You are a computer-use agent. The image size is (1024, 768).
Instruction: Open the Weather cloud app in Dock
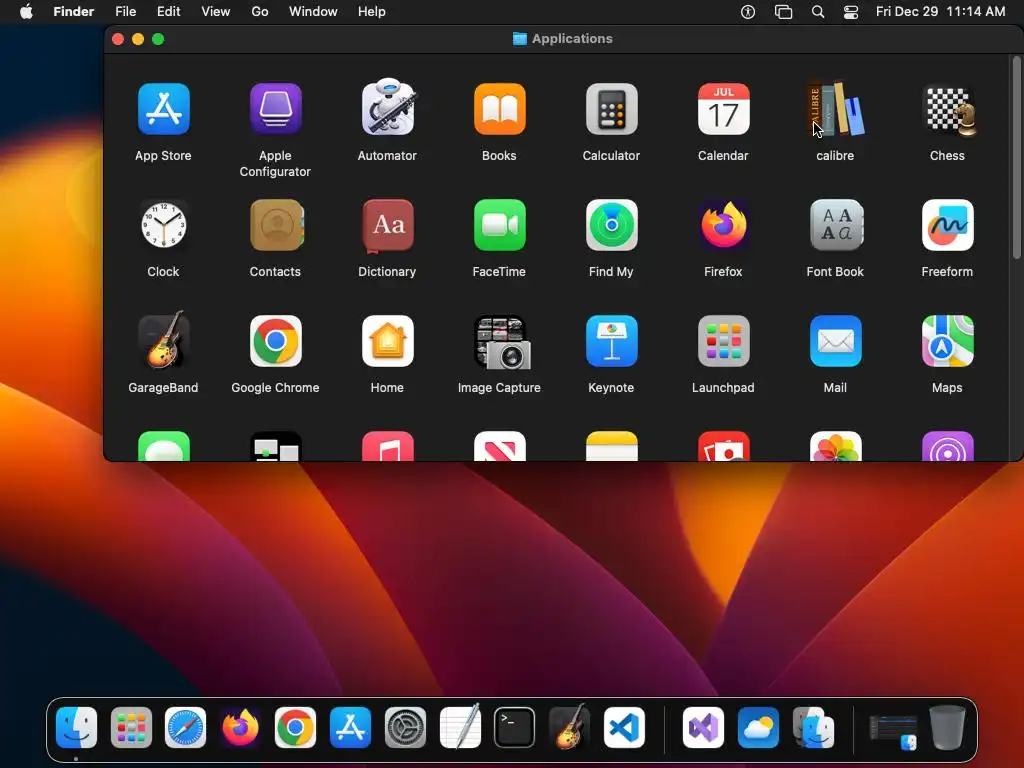758,727
